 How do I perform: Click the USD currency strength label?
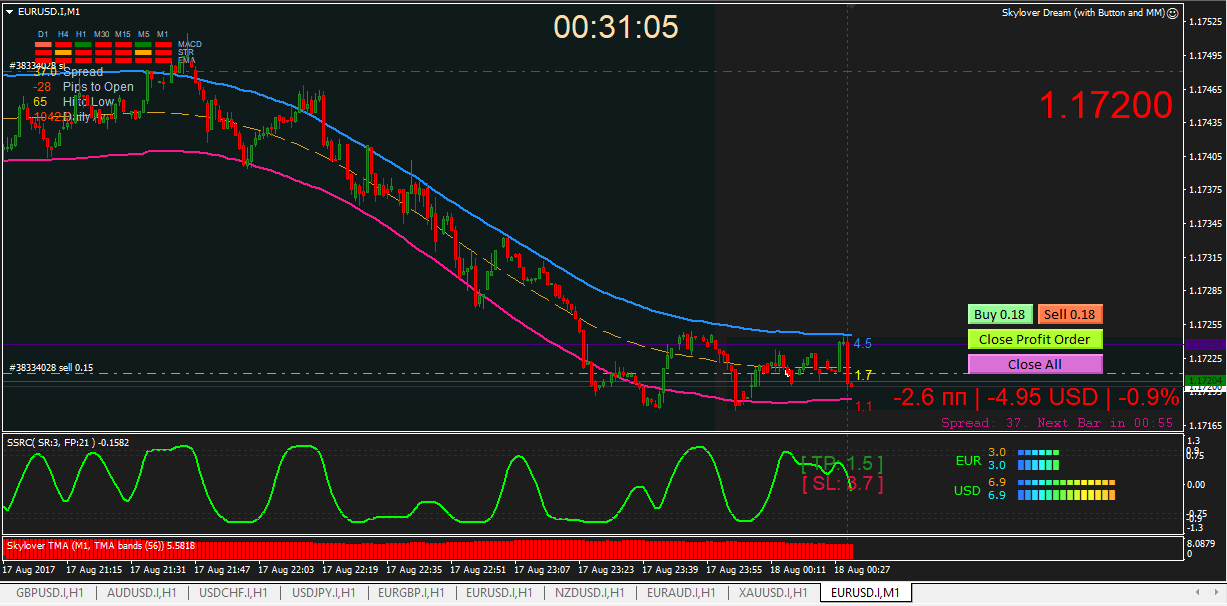(x=967, y=490)
